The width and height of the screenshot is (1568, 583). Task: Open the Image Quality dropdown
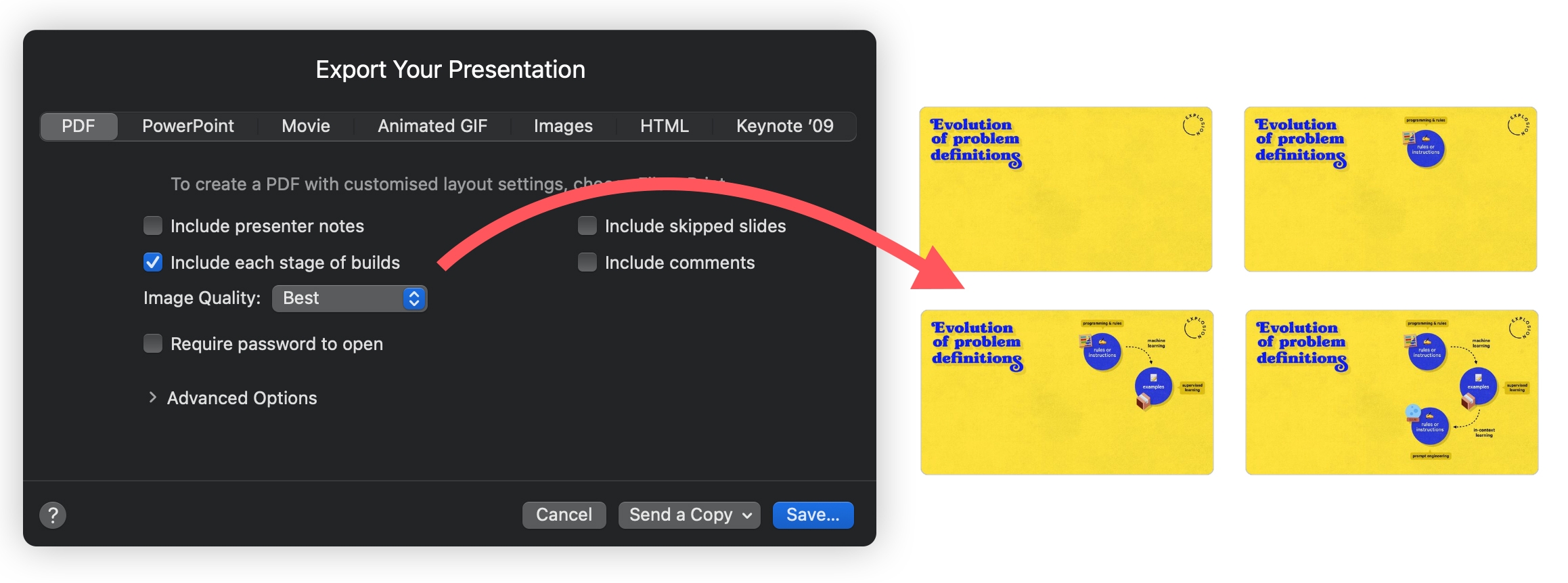(x=349, y=299)
